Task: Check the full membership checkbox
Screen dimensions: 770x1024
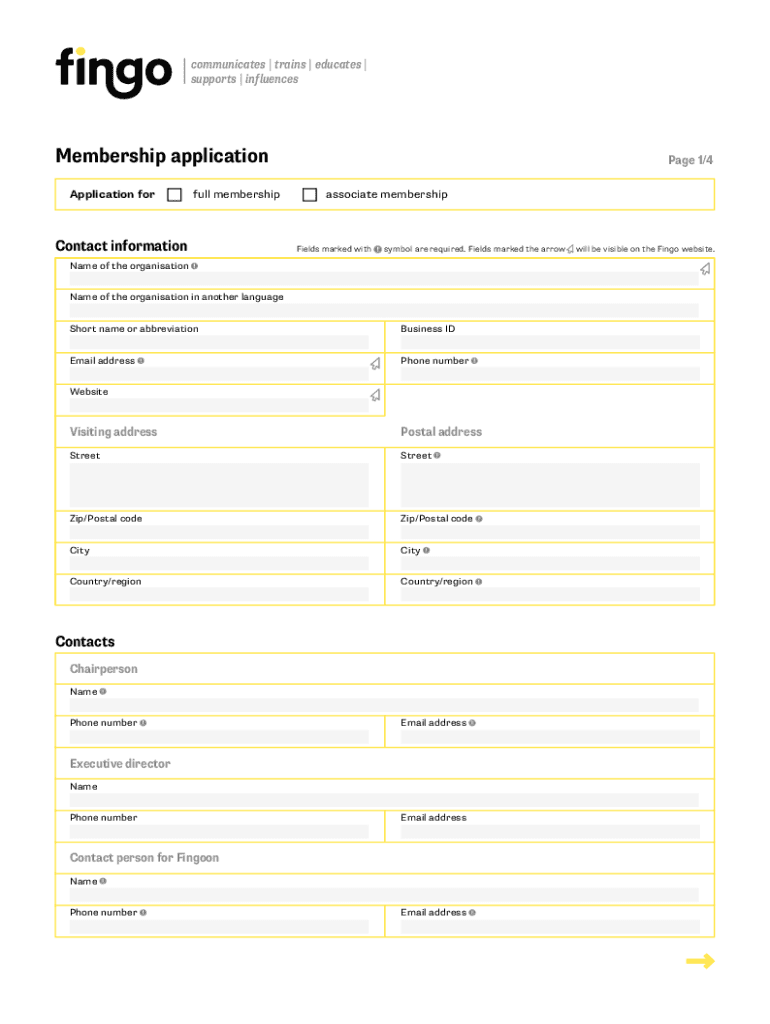Action: (x=175, y=195)
